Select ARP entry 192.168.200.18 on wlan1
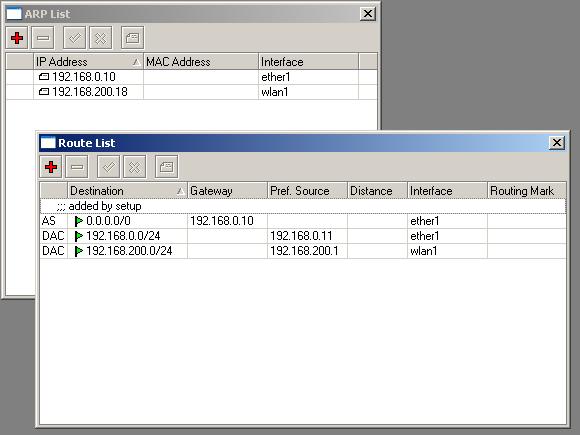Image resolution: width=580 pixels, height=435 pixels. tap(192, 92)
